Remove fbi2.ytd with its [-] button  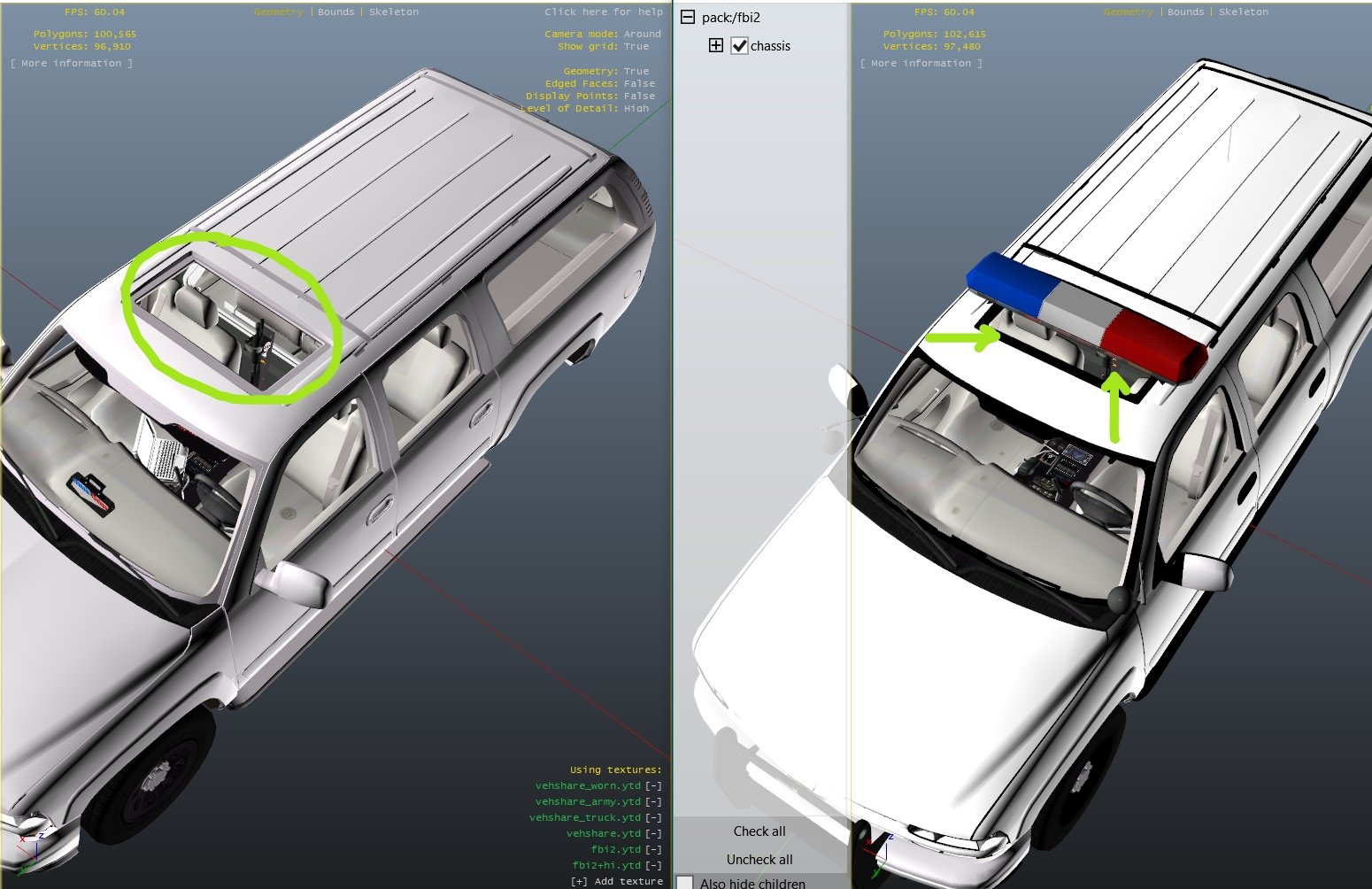653,850
